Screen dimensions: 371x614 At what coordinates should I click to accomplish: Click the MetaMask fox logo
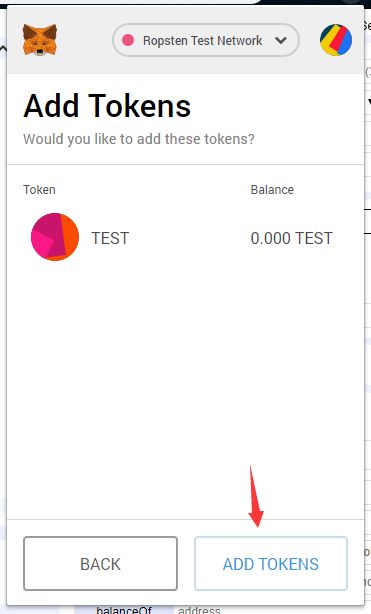click(40, 40)
